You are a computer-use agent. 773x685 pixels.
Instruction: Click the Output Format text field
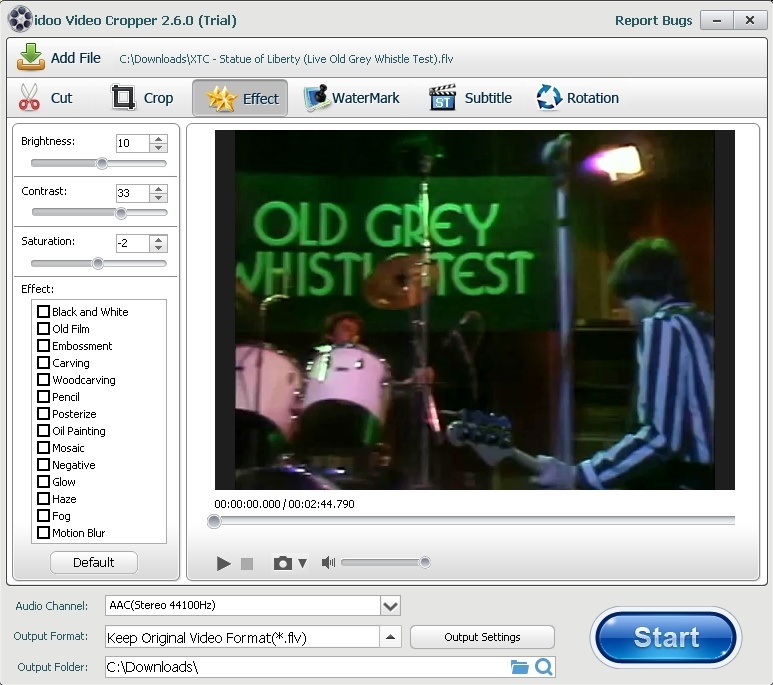click(242, 637)
